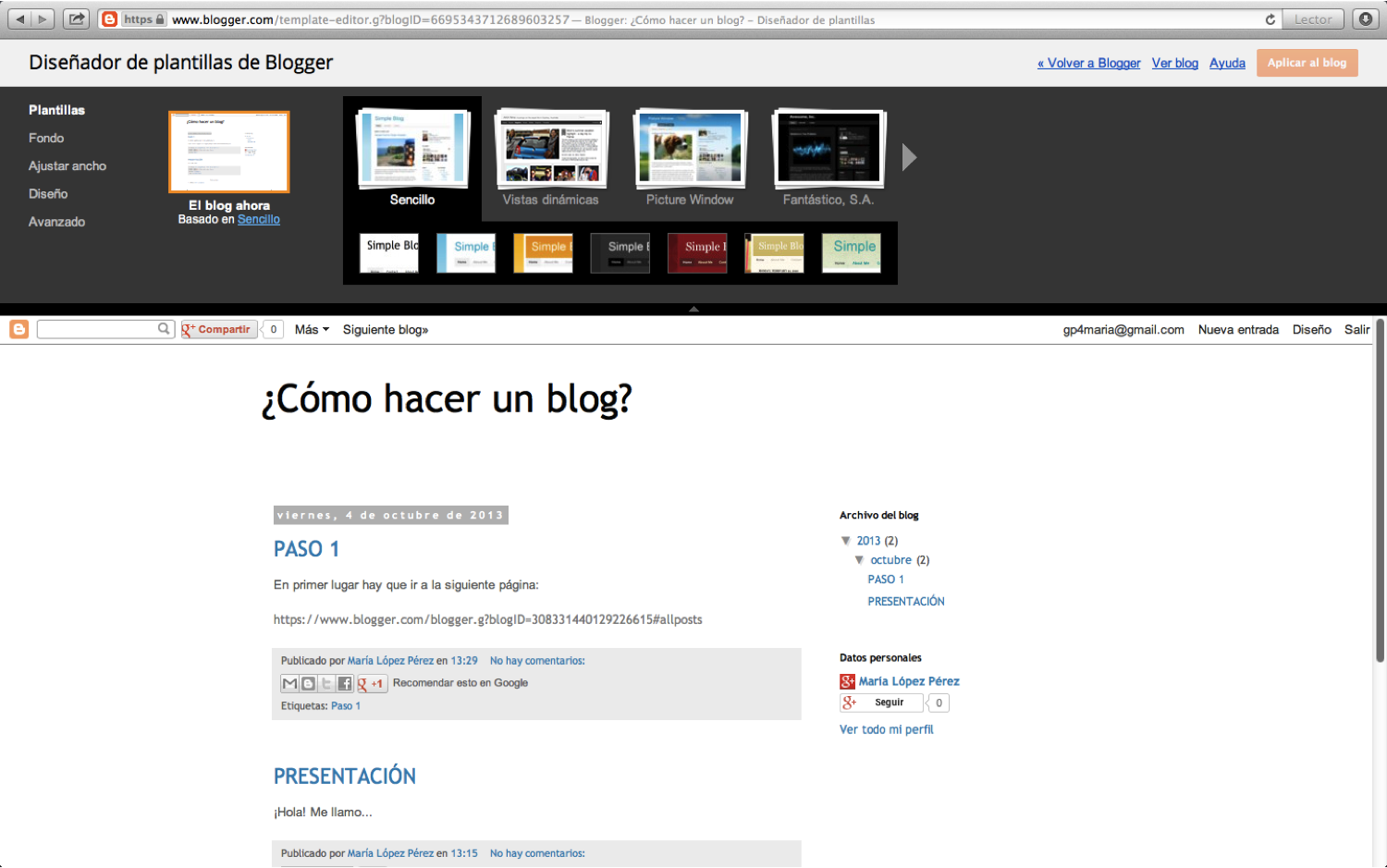Open the Ajustar ancho section
Viewport: 1387px width, 868px height.
click(x=68, y=165)
